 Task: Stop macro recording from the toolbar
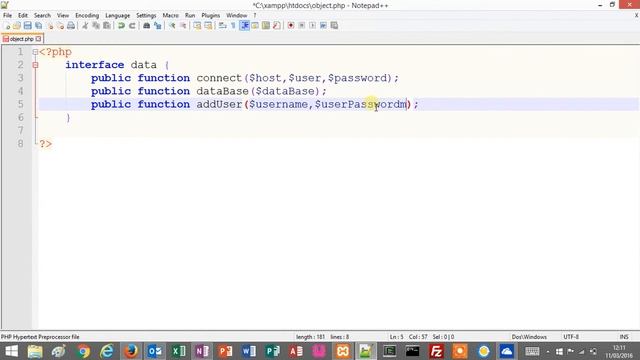(x=302, y=26)
